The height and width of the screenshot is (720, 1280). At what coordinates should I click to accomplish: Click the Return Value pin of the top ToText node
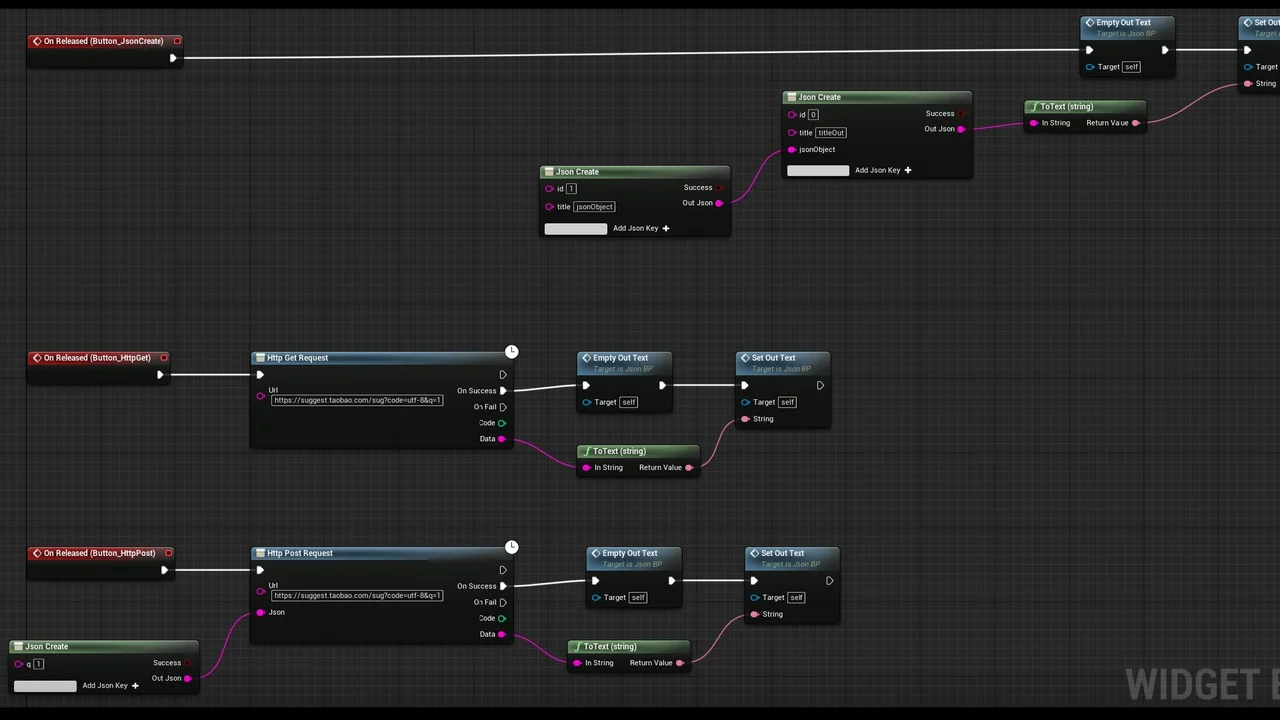1135,123
